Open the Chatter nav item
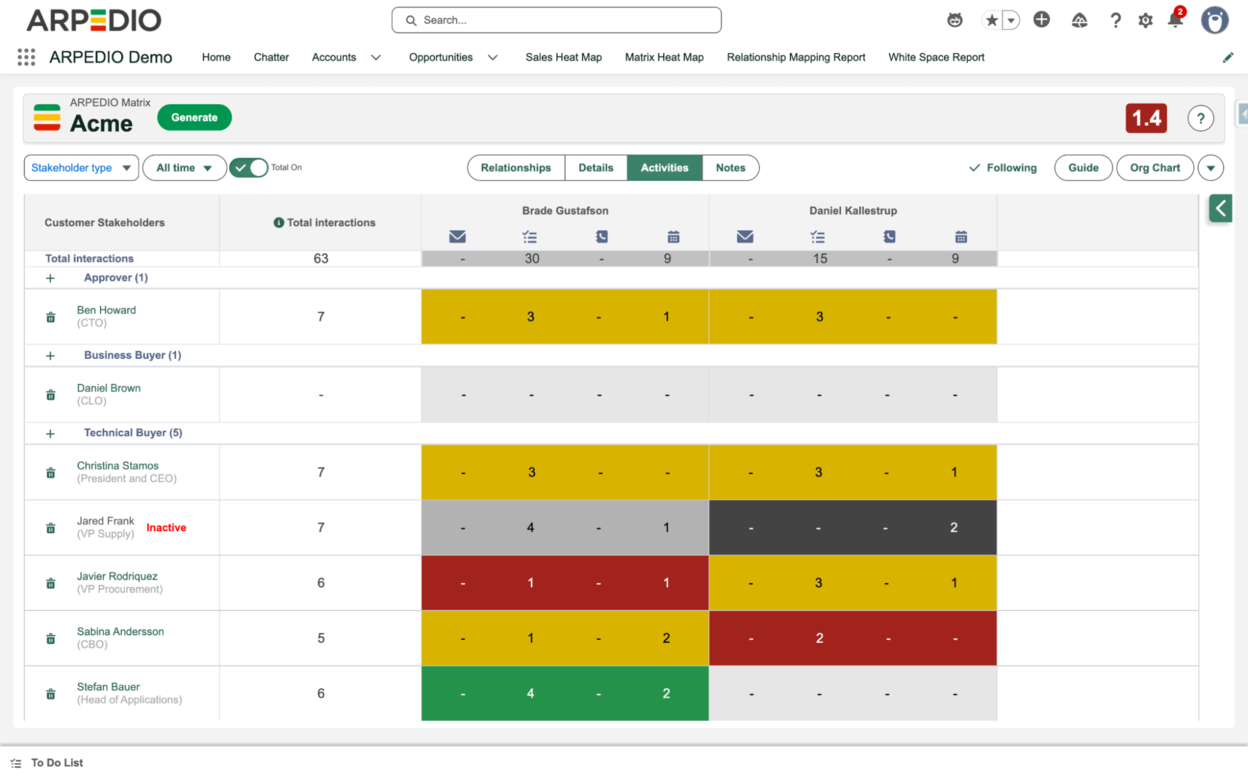 point(271,58)
